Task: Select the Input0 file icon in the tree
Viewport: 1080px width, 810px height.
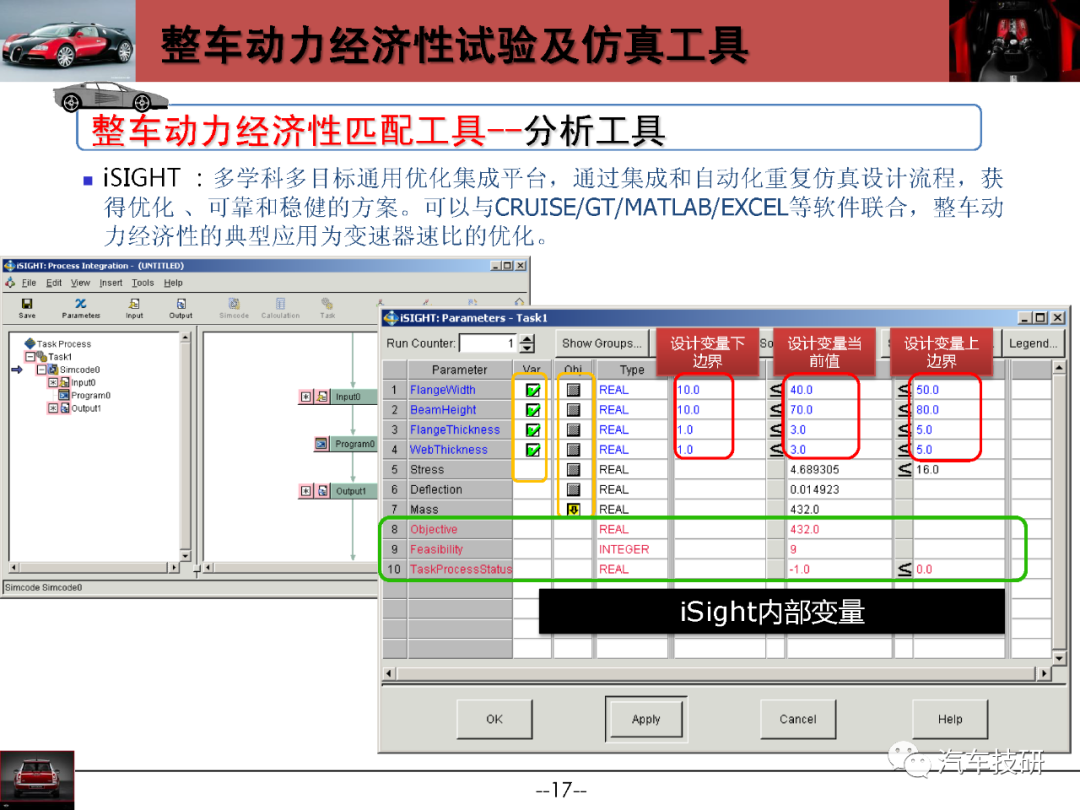Action: coord(65,382)
